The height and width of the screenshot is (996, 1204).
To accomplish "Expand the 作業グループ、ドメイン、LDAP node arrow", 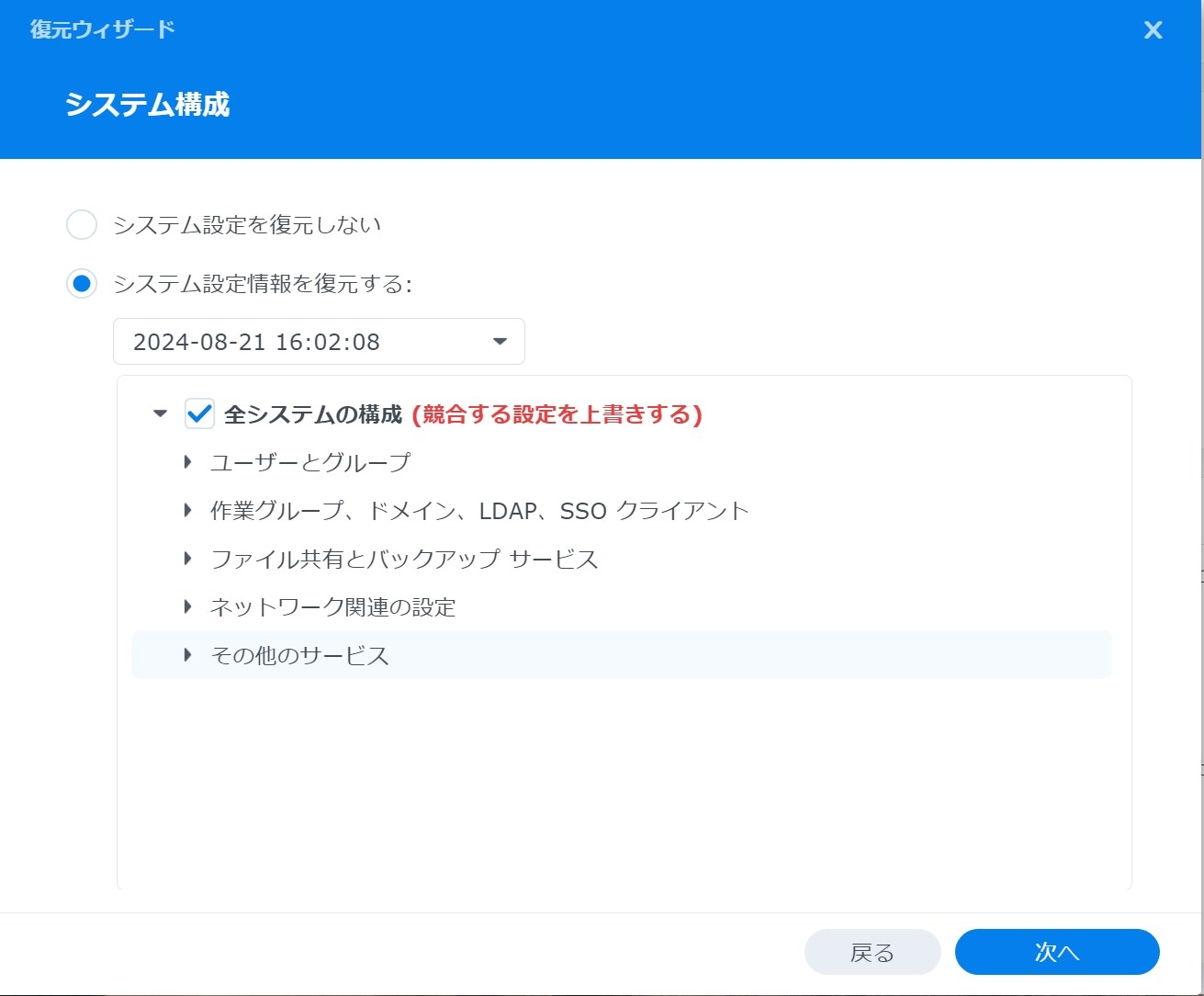I will pos(187,510).
